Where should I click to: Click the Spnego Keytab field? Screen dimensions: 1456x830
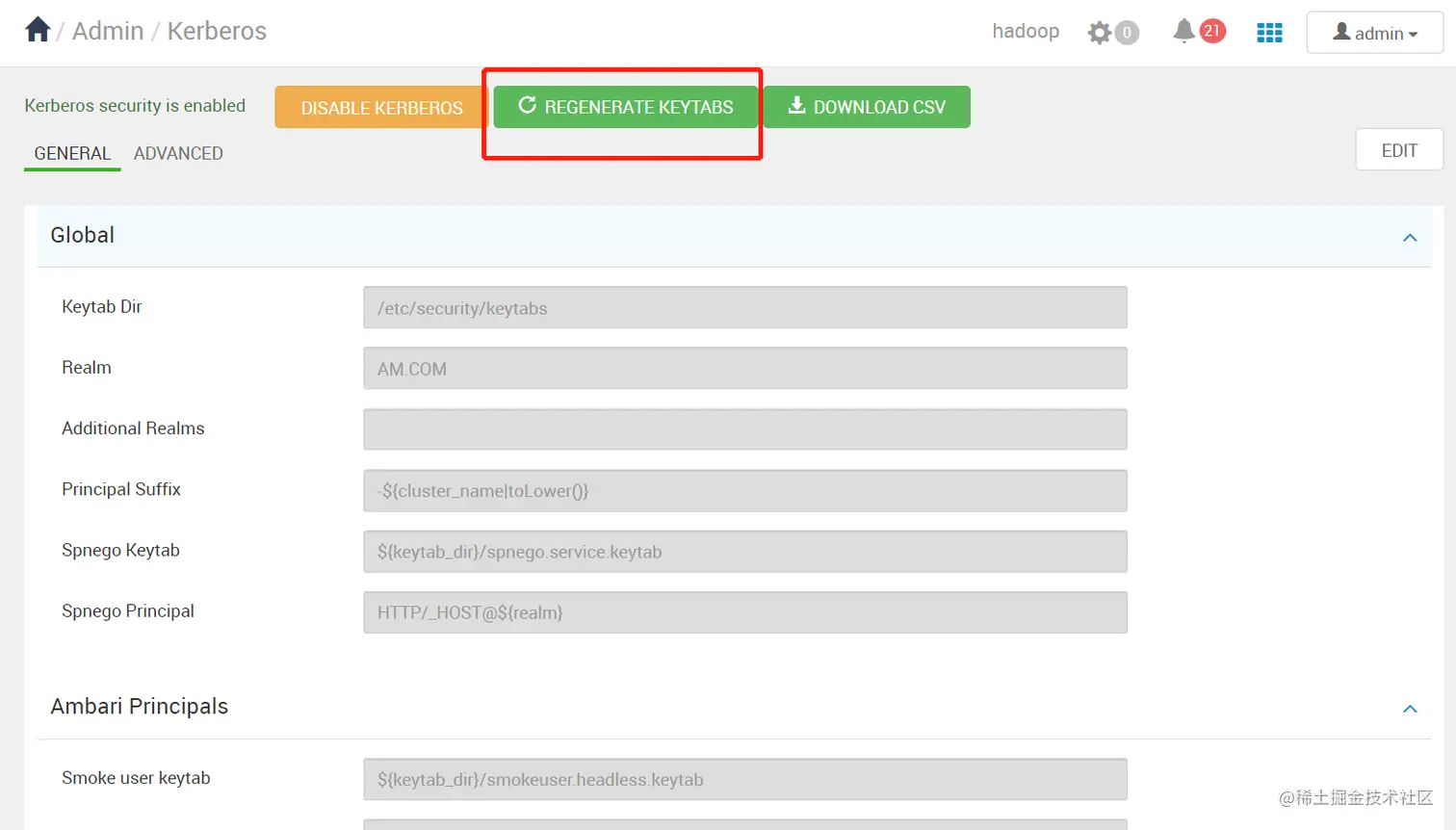tap(745, 551)
